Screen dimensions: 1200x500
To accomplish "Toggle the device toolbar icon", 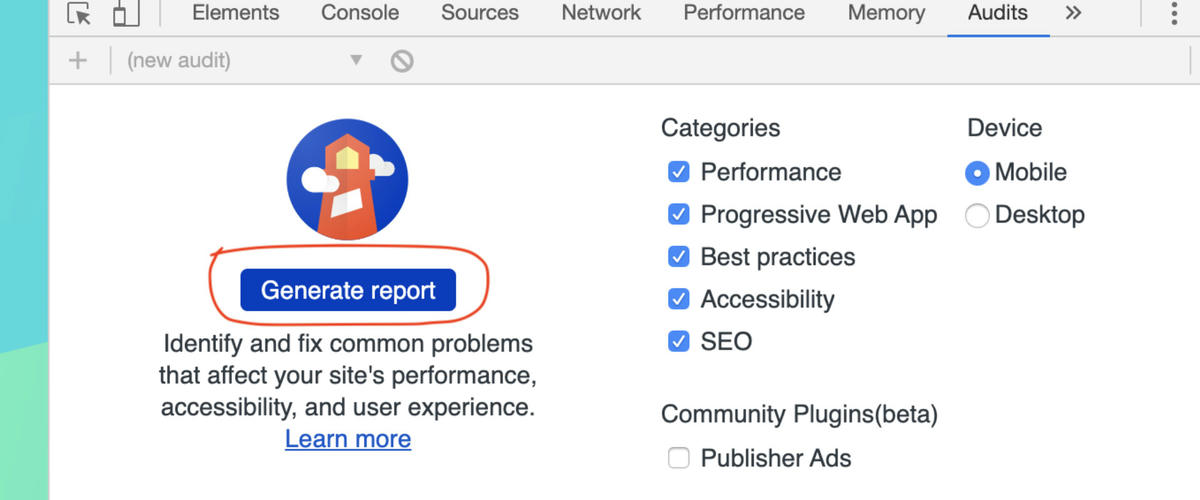I will pos(125,14).
